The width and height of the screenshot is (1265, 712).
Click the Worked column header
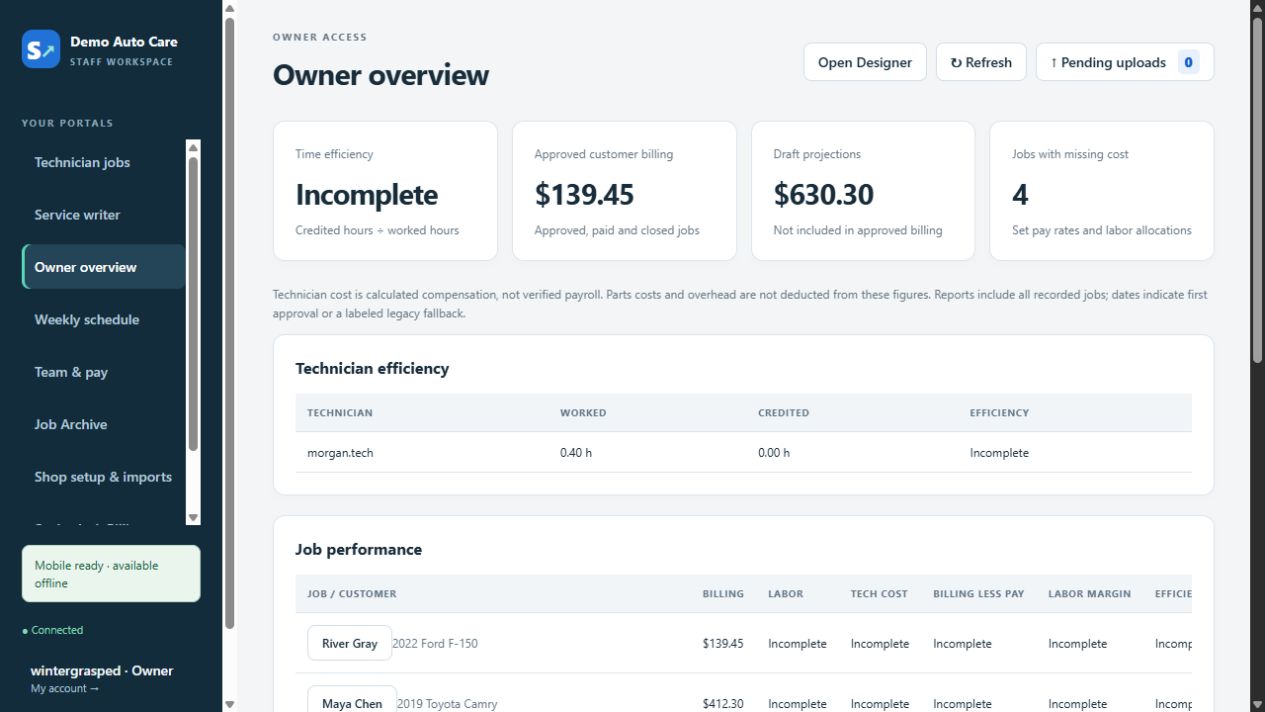coord(583,413)
